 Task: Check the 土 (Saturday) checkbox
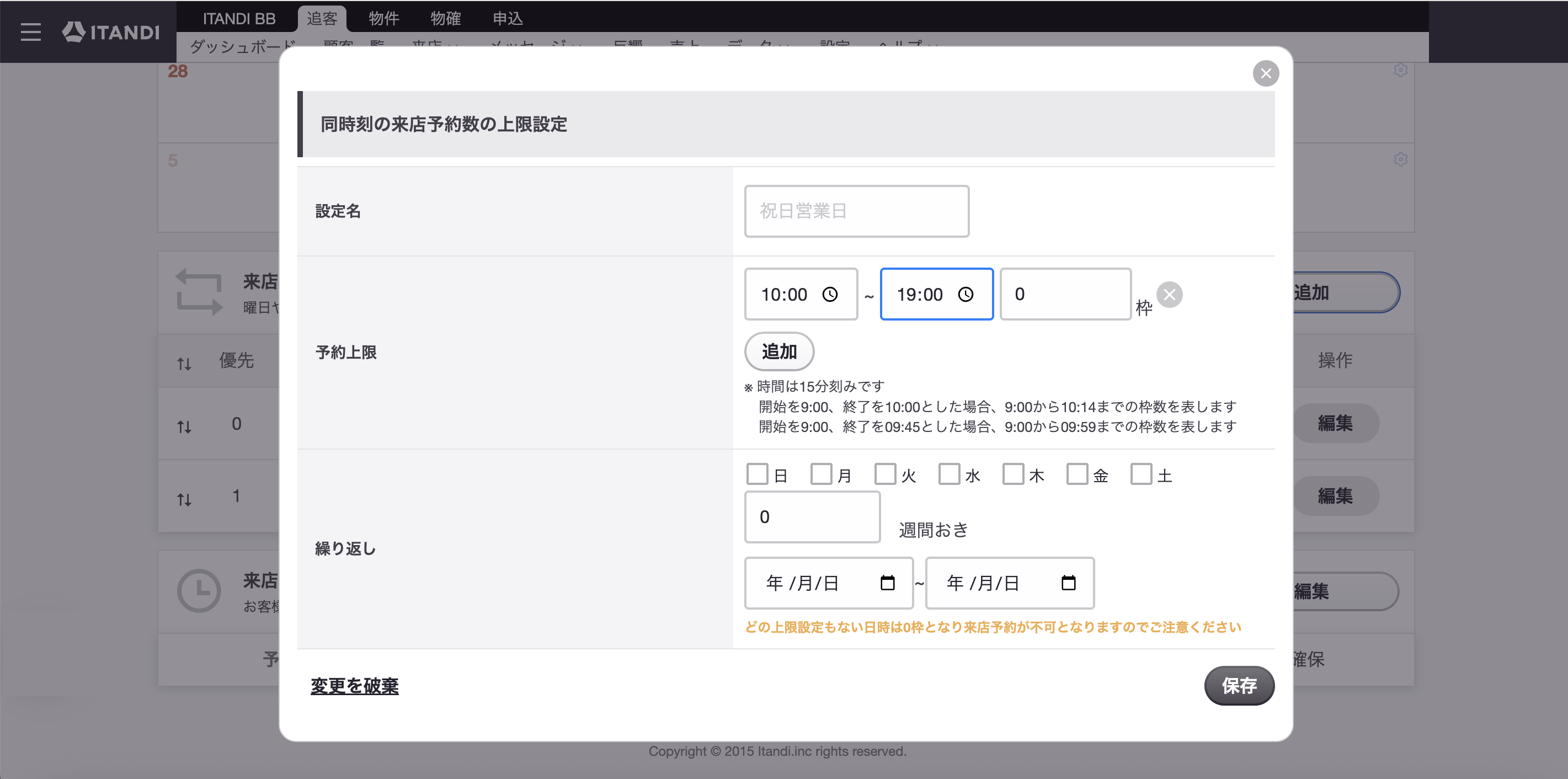coord(1141,474)
